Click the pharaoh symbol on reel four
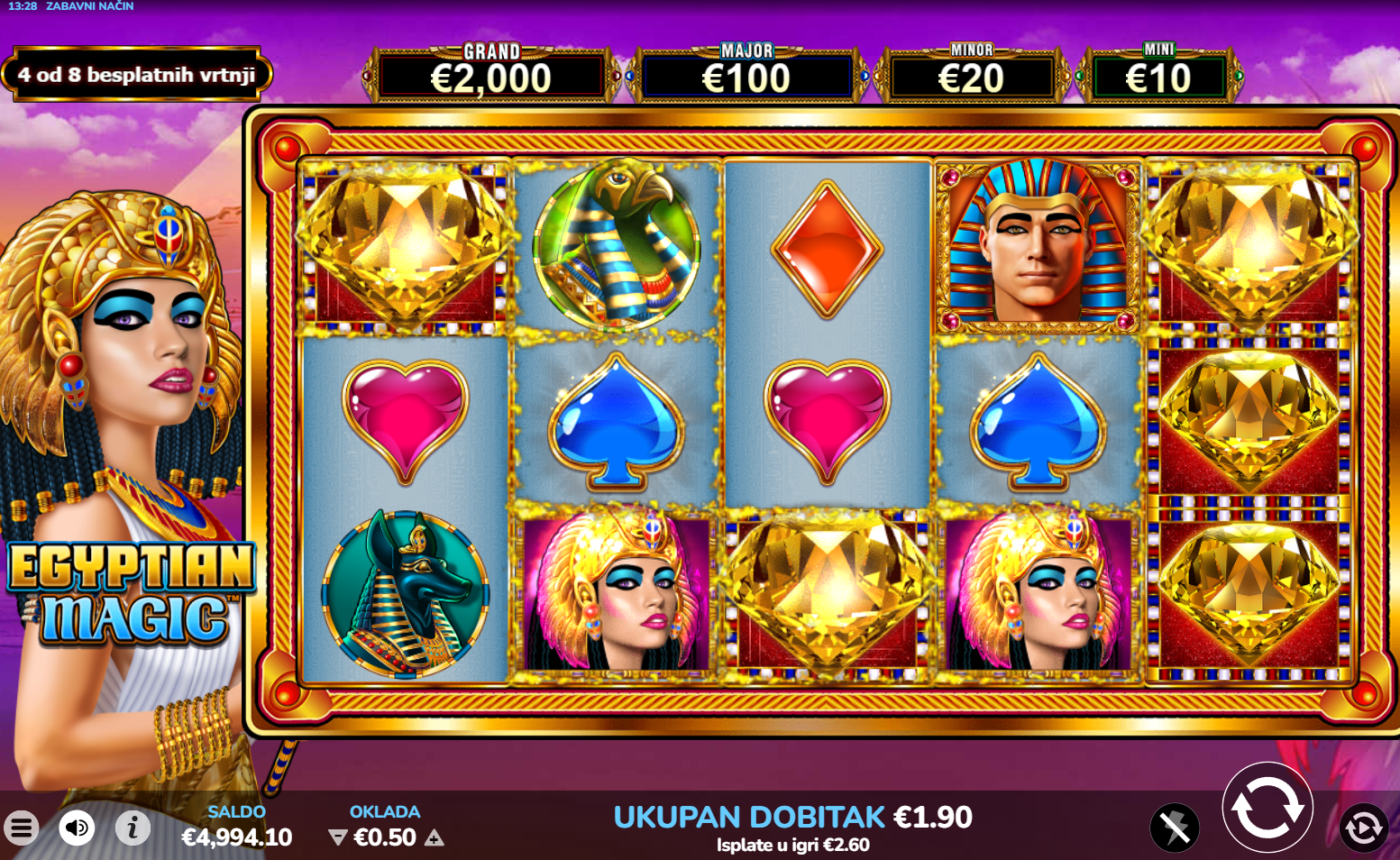This screenshot has height=860, width=1400. click(x=1039, y=245)
